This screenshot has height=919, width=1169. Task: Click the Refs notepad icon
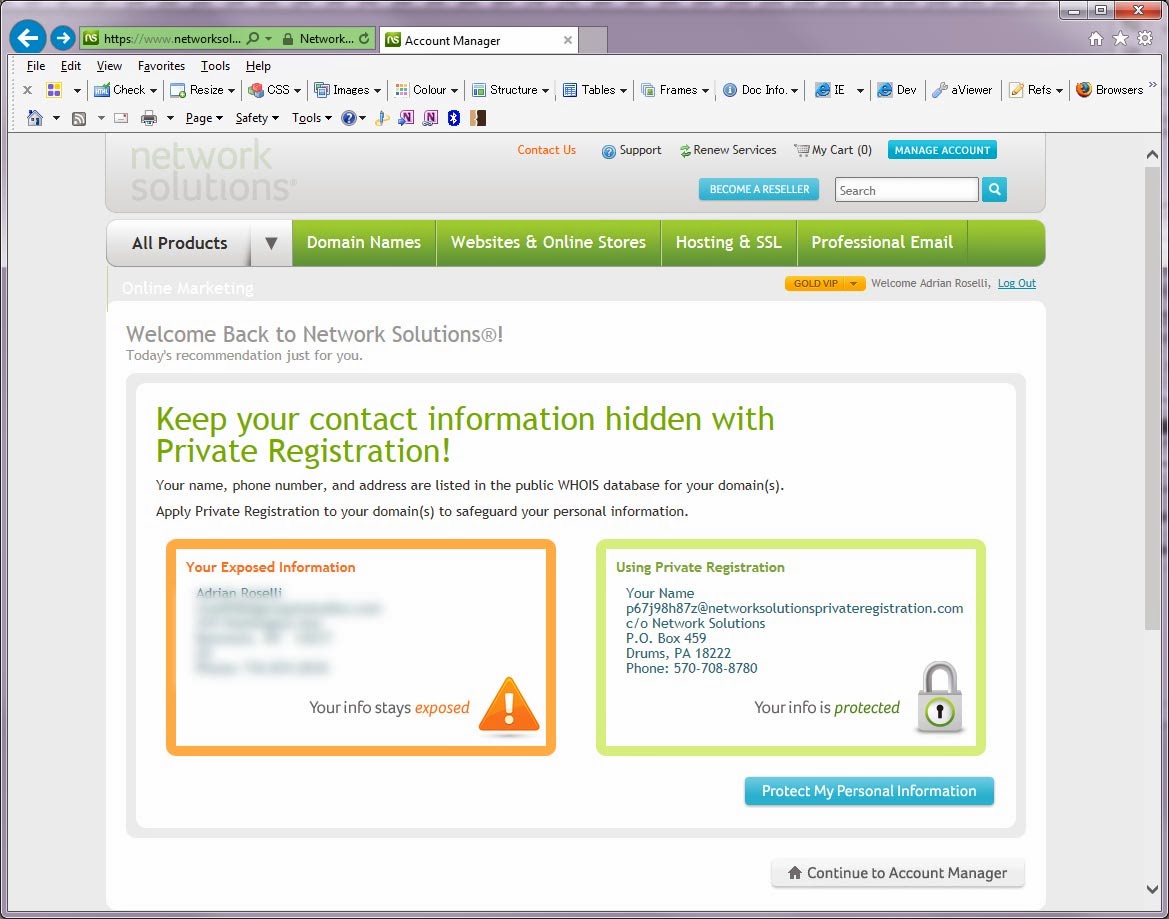[1016, 90]
